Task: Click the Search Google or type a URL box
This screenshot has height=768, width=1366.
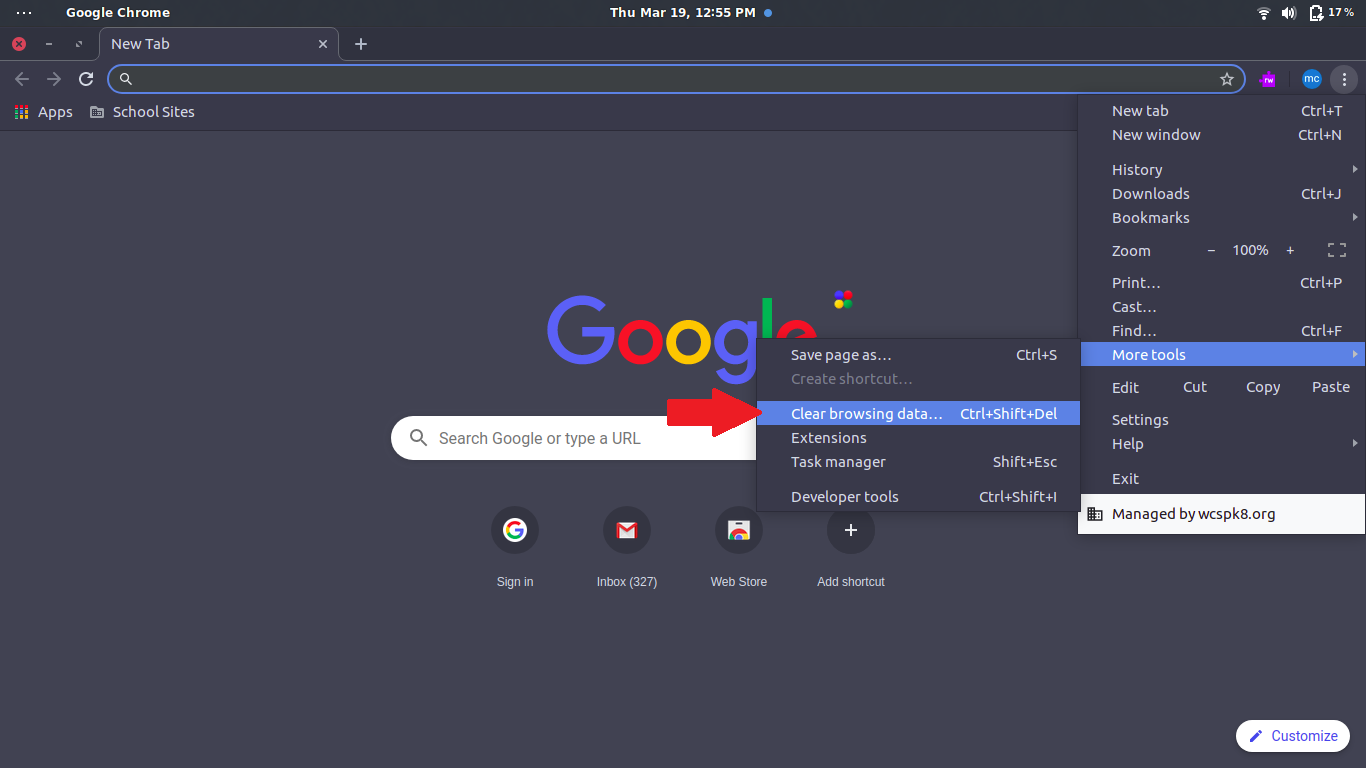Action: tap(575, 438)
